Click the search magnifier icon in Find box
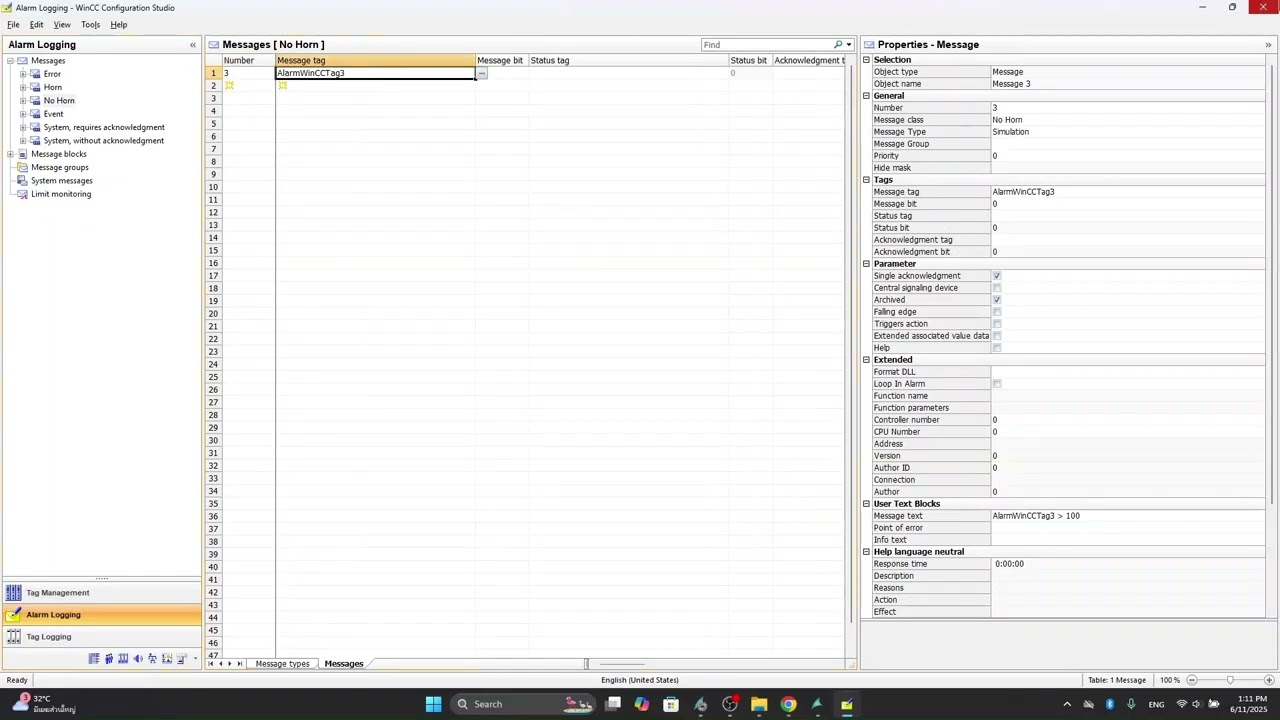The width and height of the screenshot is (1280, 720). click(838, 45)
